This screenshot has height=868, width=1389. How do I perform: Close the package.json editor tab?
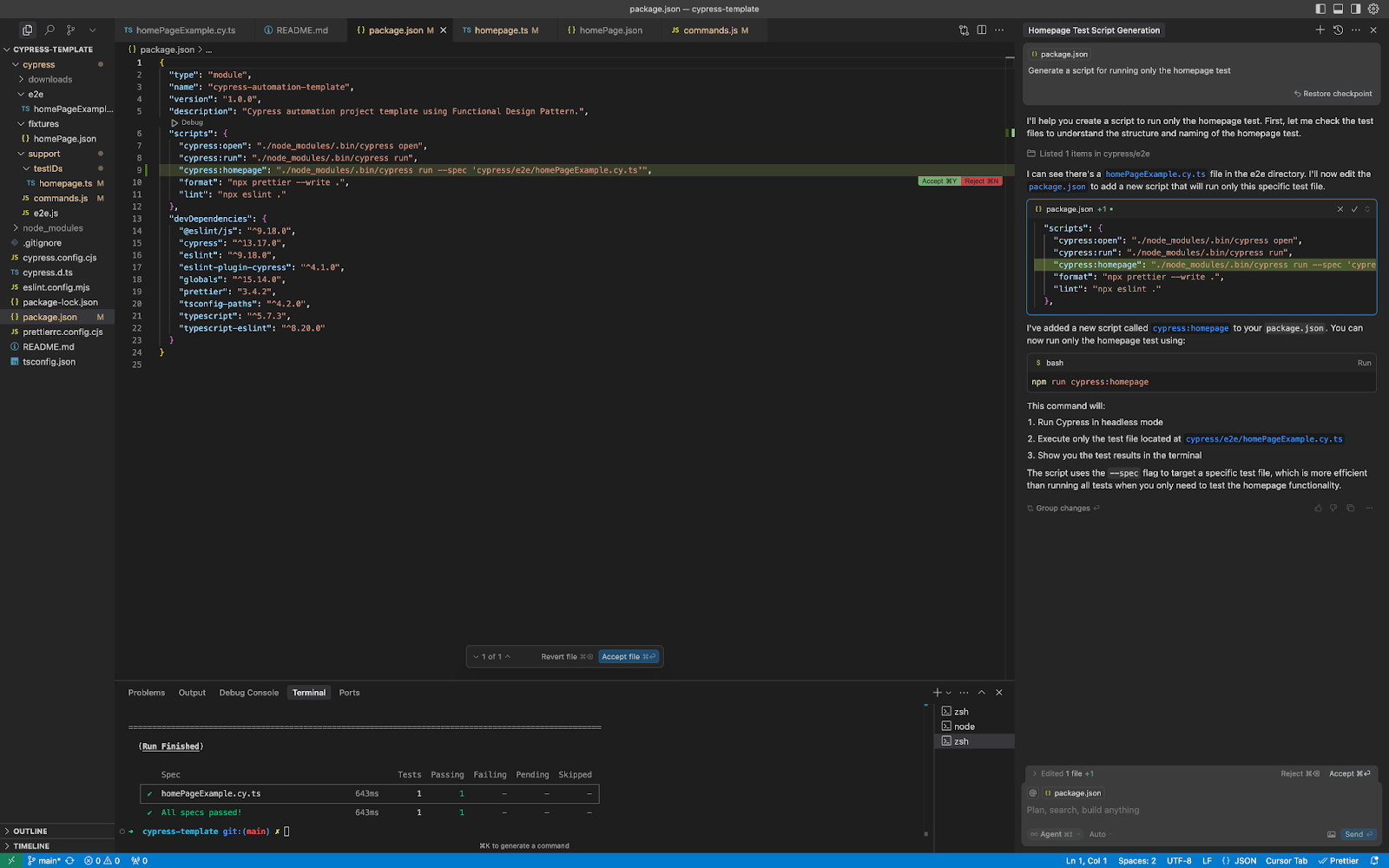point(444,30)
